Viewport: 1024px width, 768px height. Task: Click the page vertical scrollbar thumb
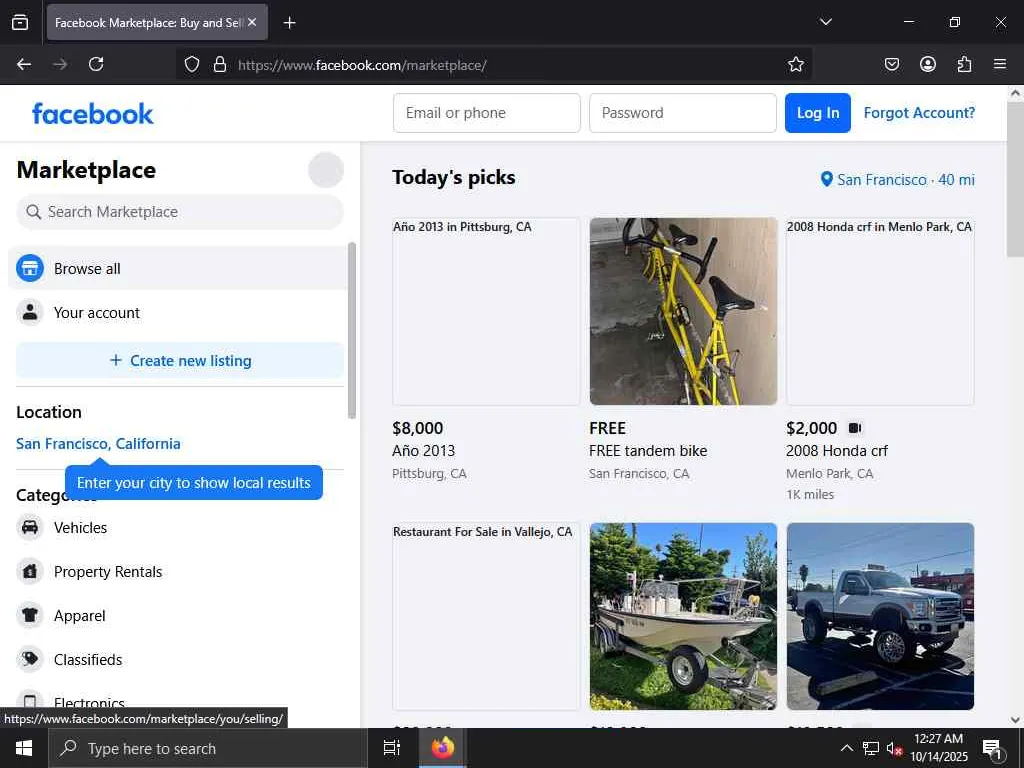[1015, 180]
